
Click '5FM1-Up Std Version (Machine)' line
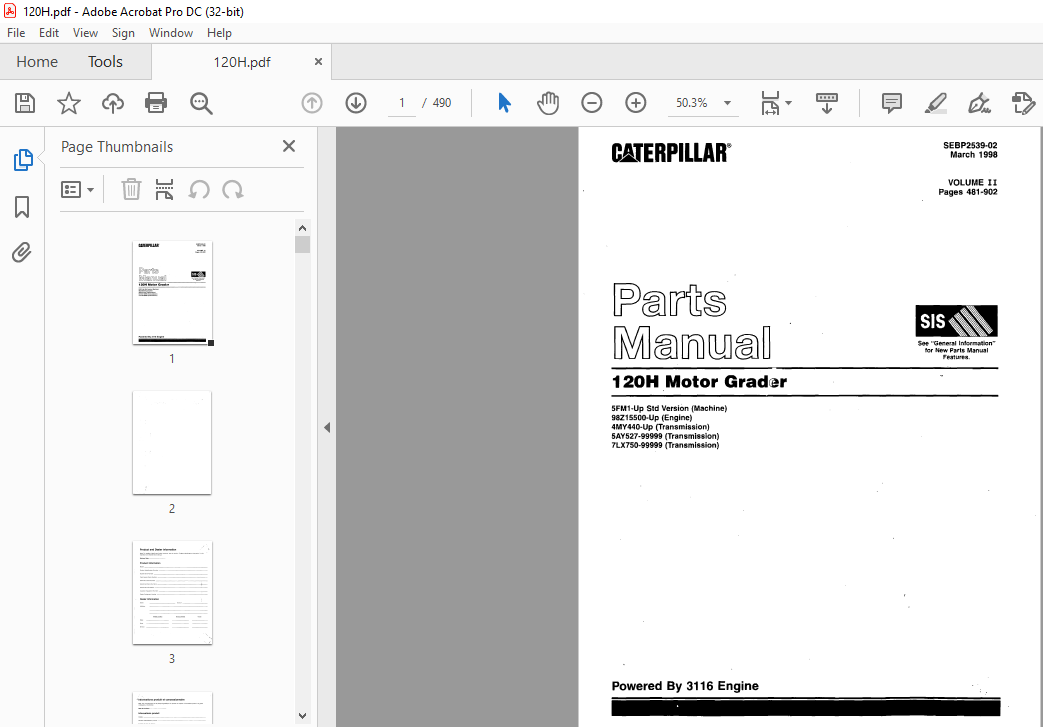(669, 408)
